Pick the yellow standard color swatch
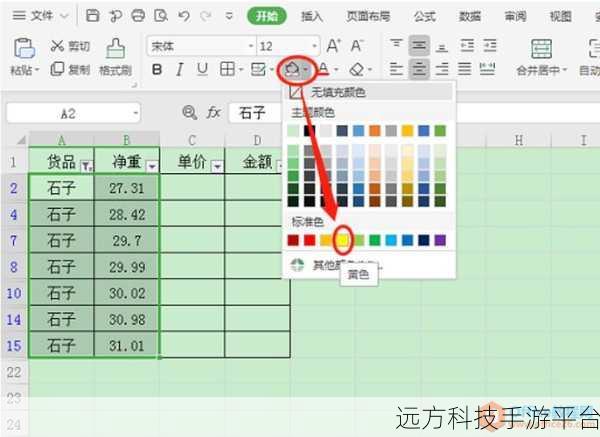Image resolution: width=600 pixels, height=437 pixels. (x=342, y=240)
